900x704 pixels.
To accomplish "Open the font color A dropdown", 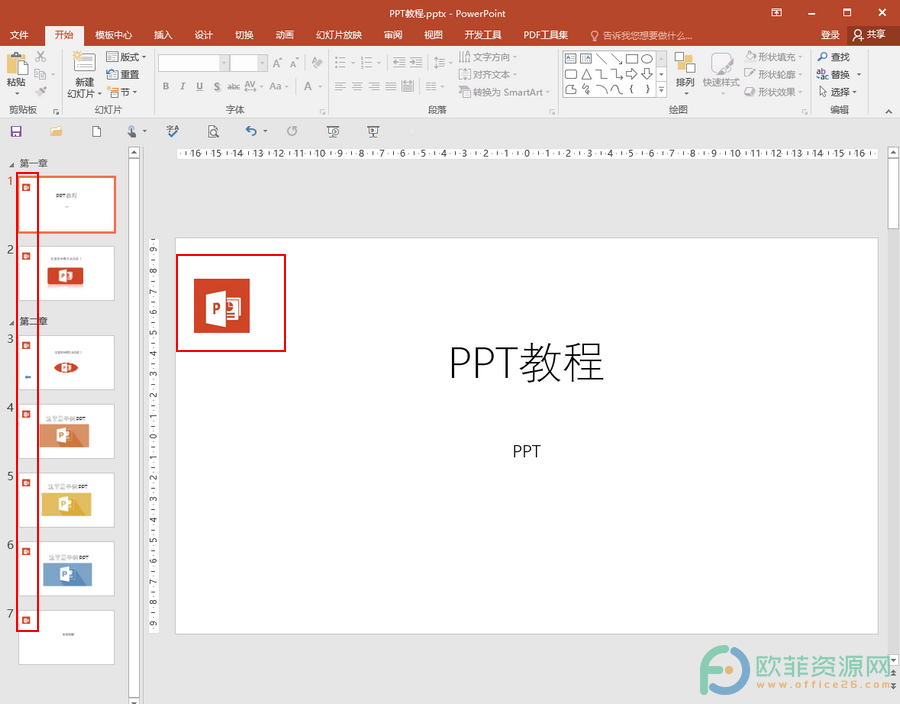I will 320,87.
